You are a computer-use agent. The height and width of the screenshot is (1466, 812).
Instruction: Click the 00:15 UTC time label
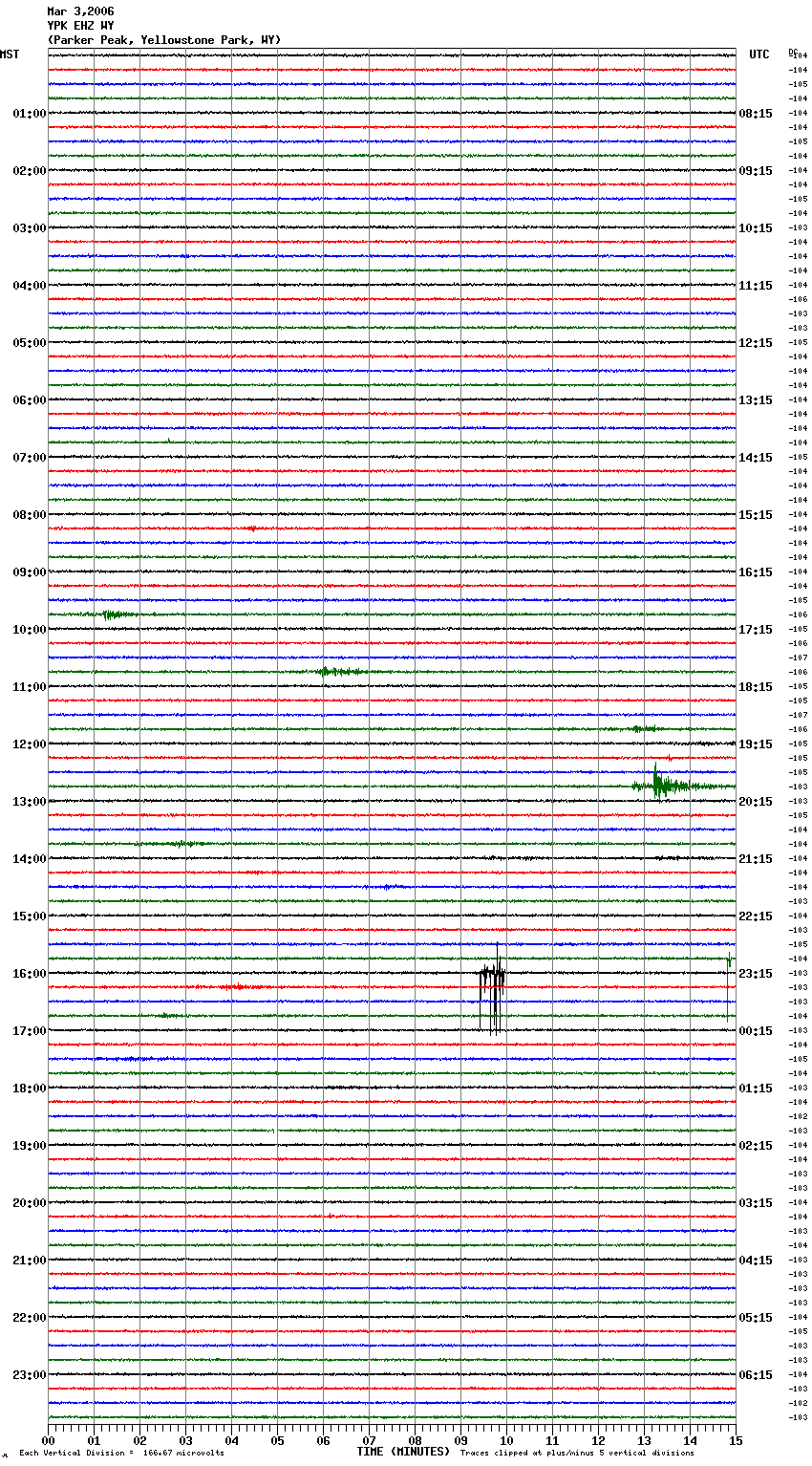click(756, 1031)
